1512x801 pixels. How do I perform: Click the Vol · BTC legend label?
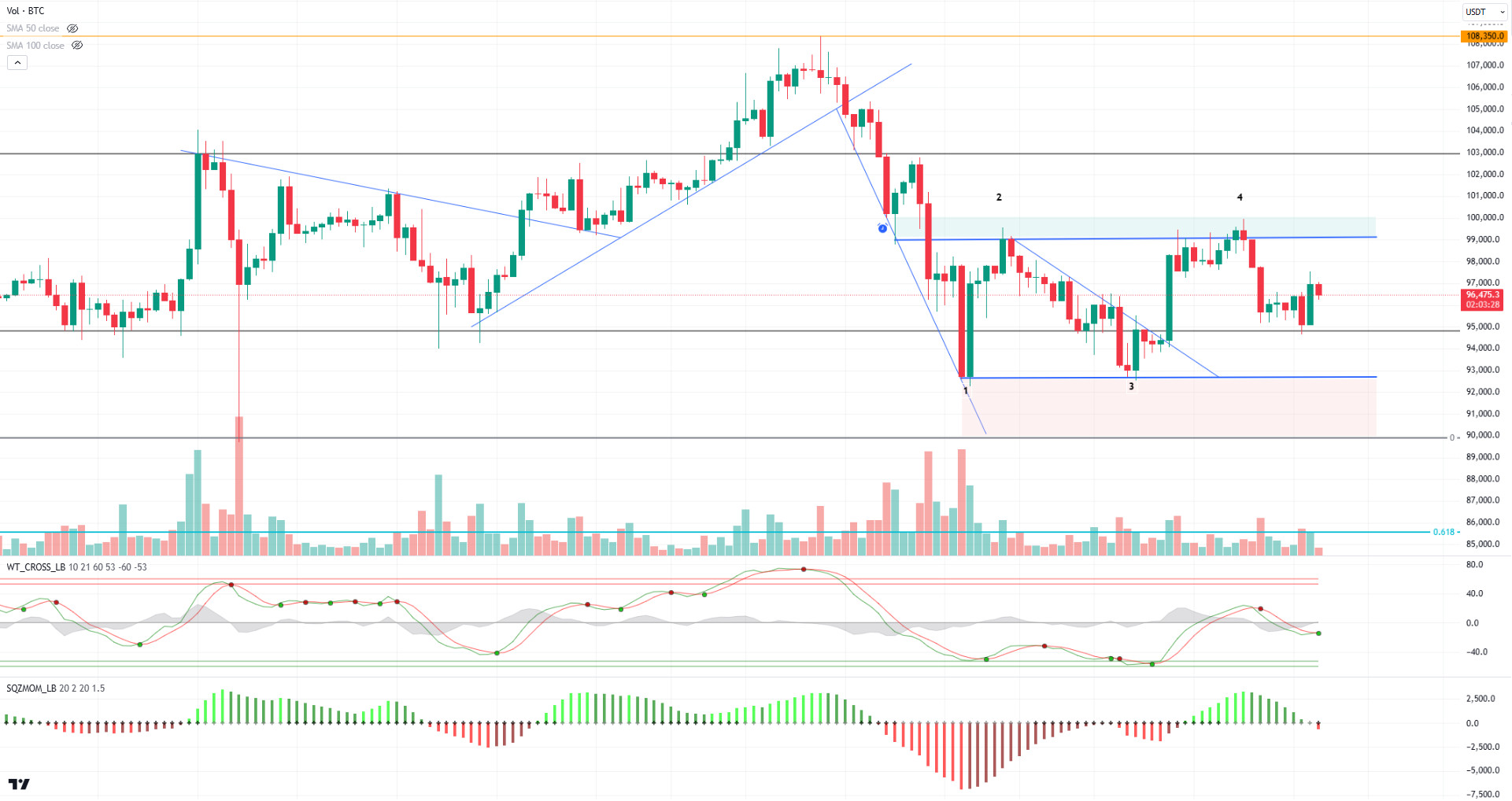pyautogui.click(x=25, y=11)
